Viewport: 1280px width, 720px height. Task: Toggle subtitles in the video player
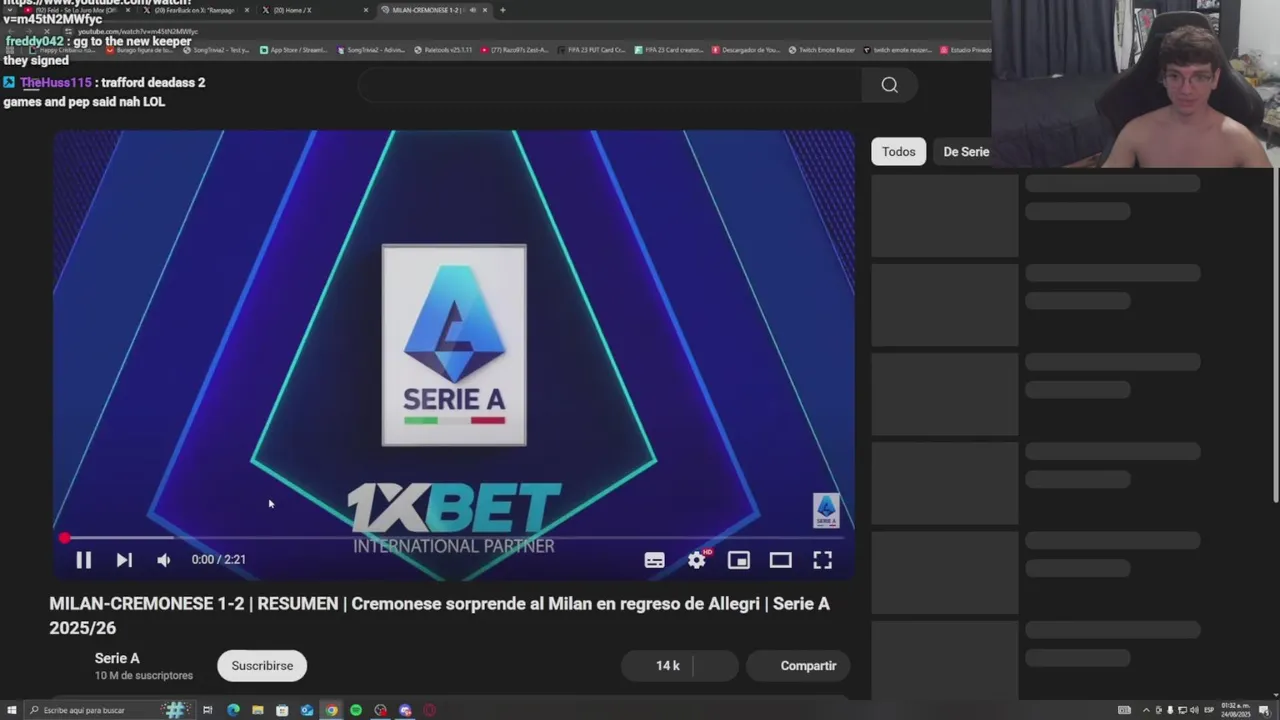click(x=654, y=561)
